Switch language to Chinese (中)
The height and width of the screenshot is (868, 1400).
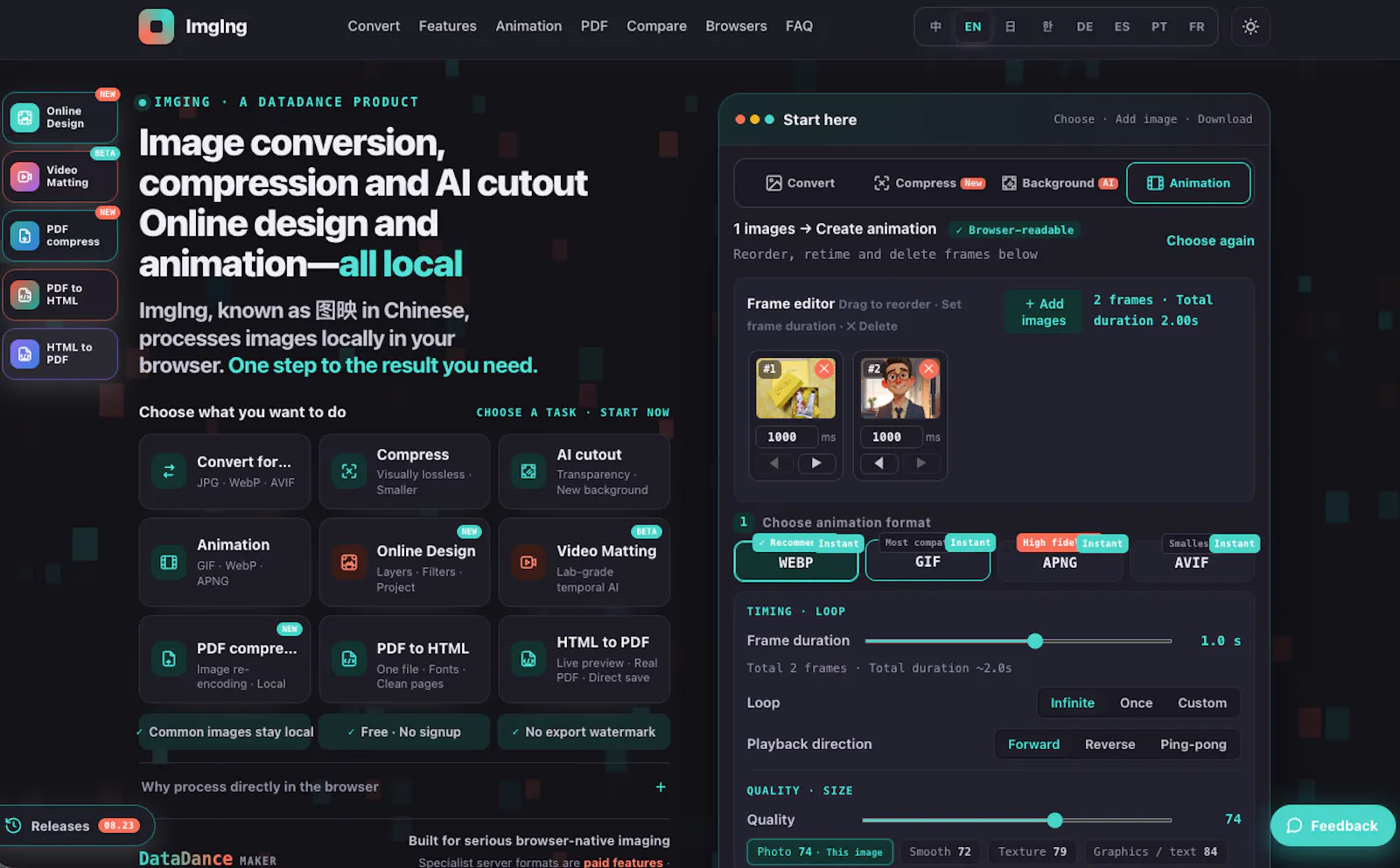pyautogui.click(x=935, y=26)
